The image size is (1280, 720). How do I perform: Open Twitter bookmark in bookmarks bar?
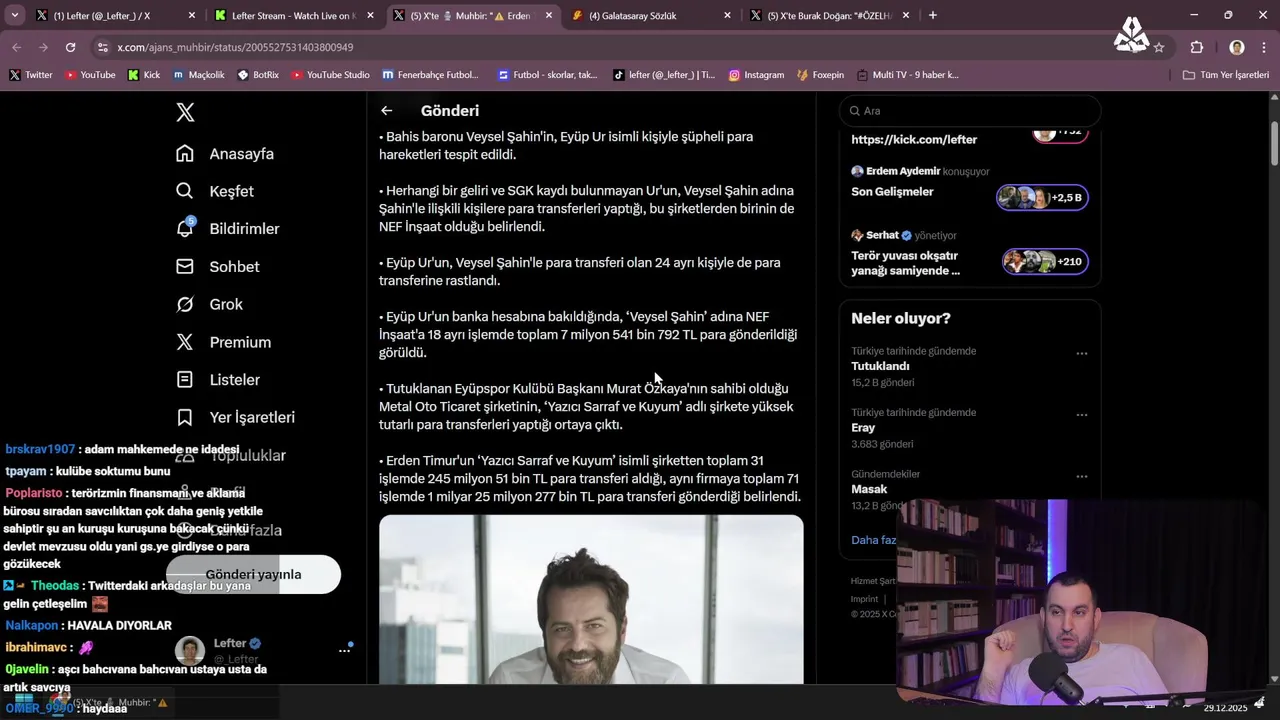click(31, 75)
